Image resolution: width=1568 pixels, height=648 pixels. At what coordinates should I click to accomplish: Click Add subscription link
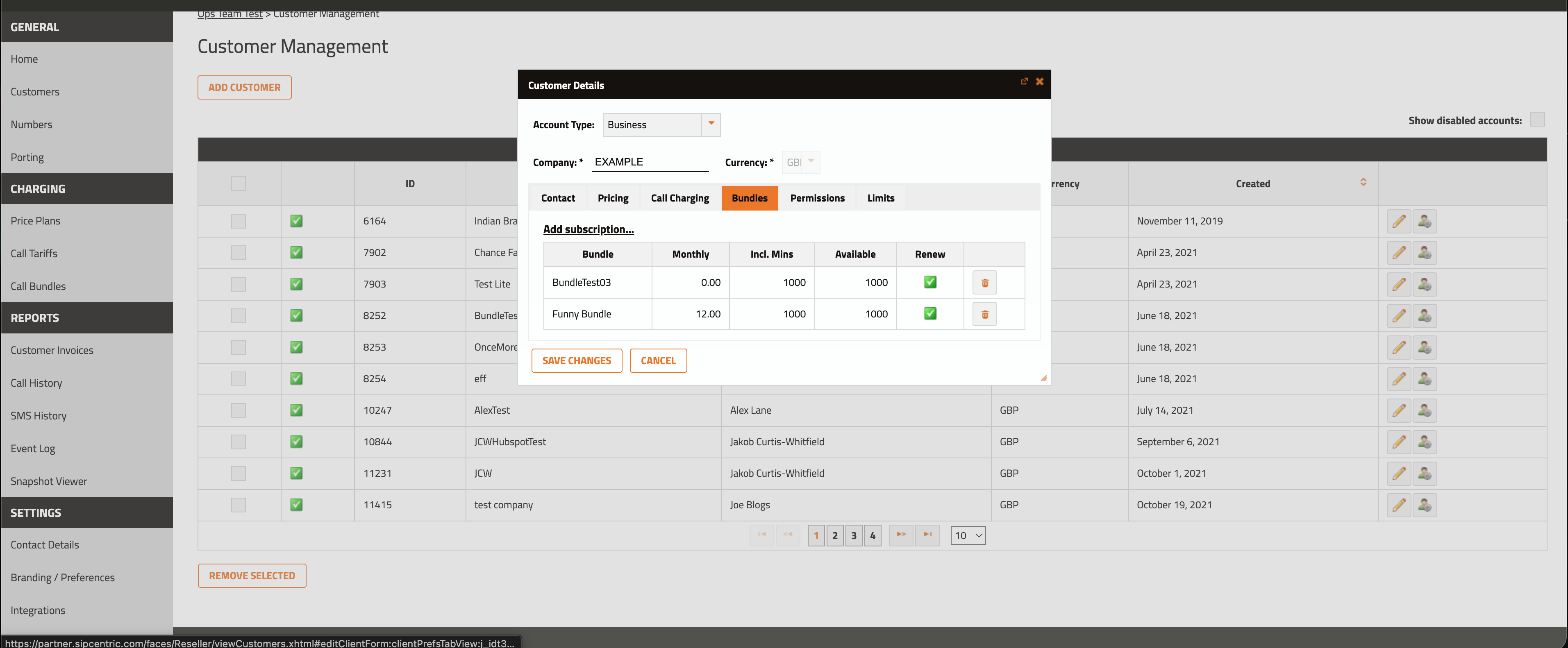(588, 229)
